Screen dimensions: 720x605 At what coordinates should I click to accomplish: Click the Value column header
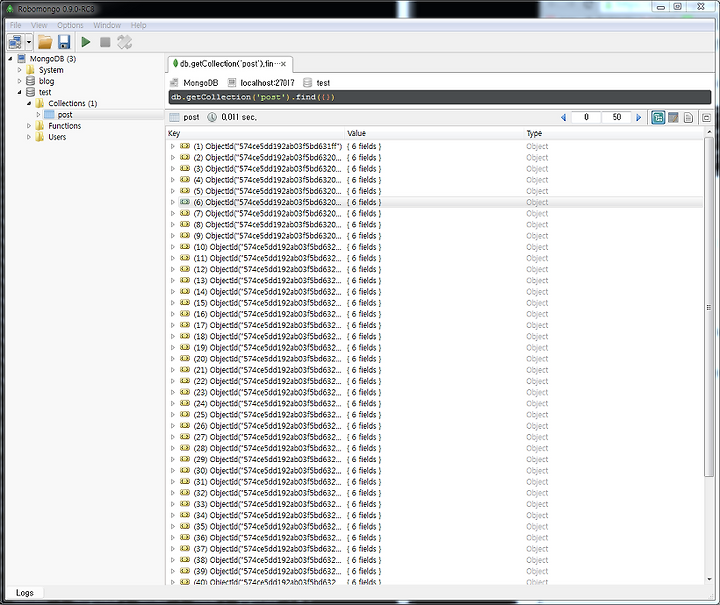(434, 133)
